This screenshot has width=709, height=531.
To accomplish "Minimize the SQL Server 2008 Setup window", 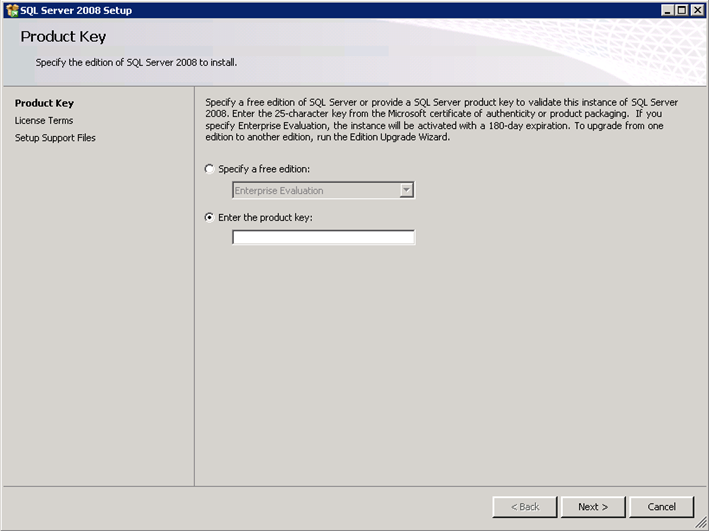I will point(667,10).
